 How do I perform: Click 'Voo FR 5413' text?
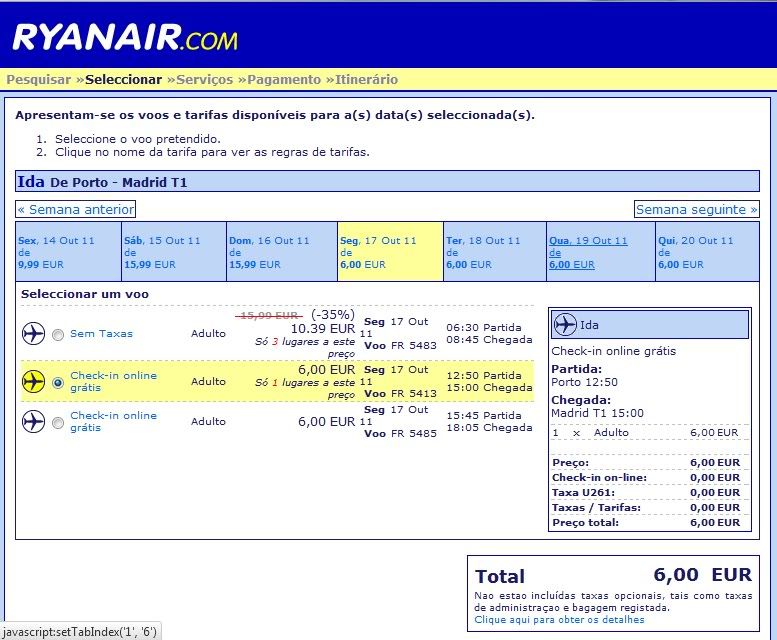[400, 394]
